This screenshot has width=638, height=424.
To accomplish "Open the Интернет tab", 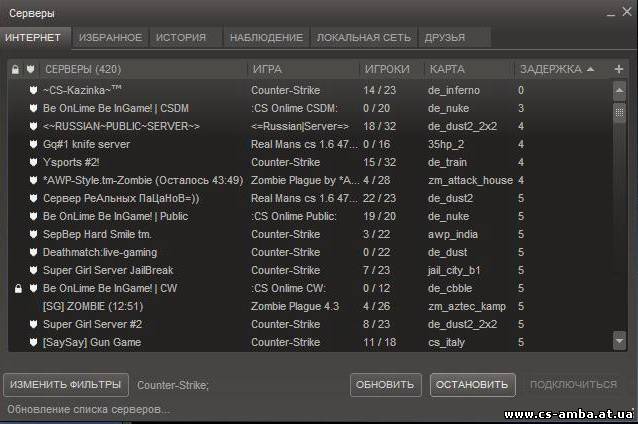I will pos(35,38).
